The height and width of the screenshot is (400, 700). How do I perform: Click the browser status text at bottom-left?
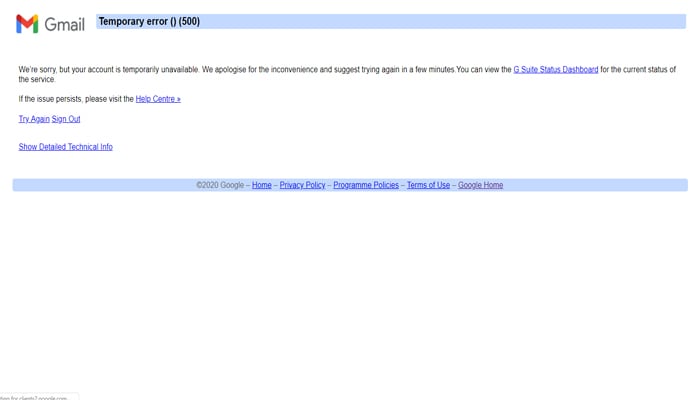coord(35,397)
